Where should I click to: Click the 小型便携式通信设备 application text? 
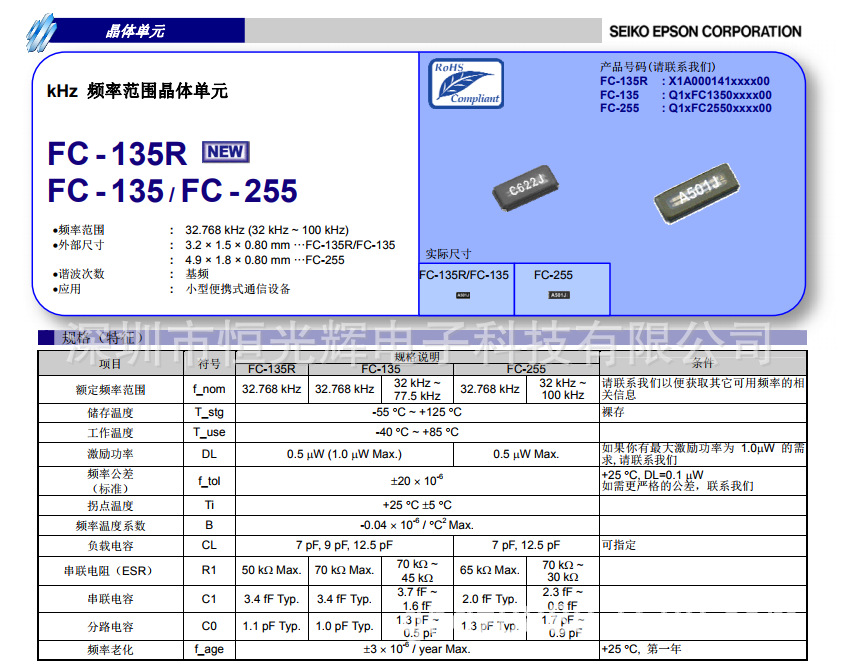(x=238, y=289)
